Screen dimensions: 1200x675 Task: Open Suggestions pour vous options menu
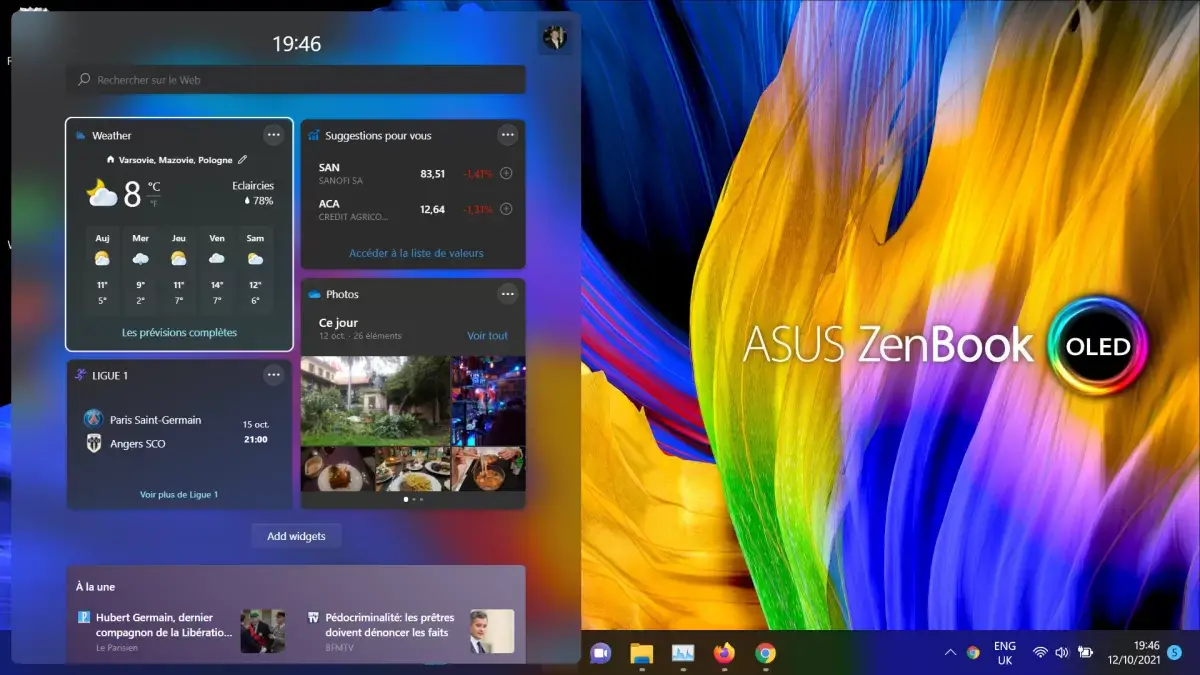point(508,135)
